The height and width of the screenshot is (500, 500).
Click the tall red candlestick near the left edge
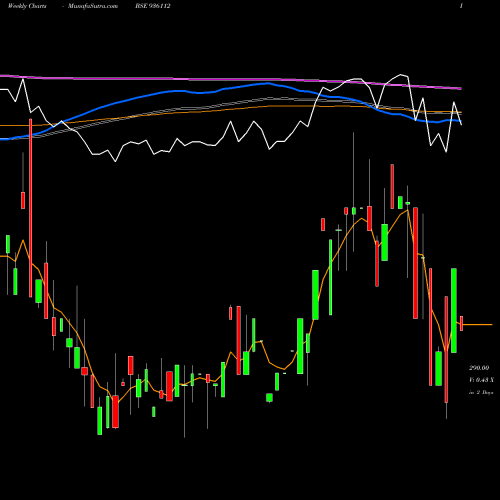click(31, 208)
